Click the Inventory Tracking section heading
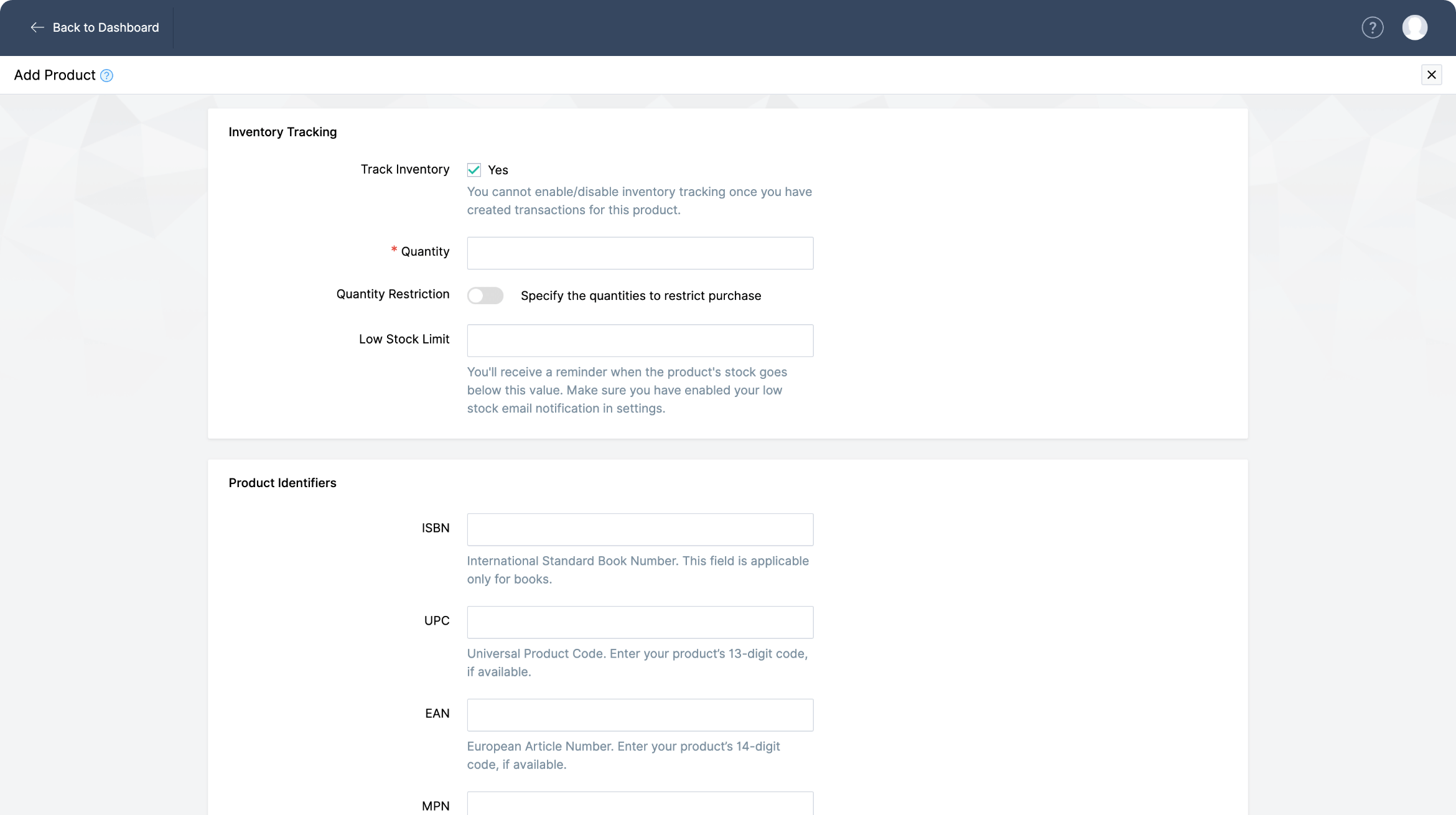Viewport: 1456px width, 815px height. point(282,132)
